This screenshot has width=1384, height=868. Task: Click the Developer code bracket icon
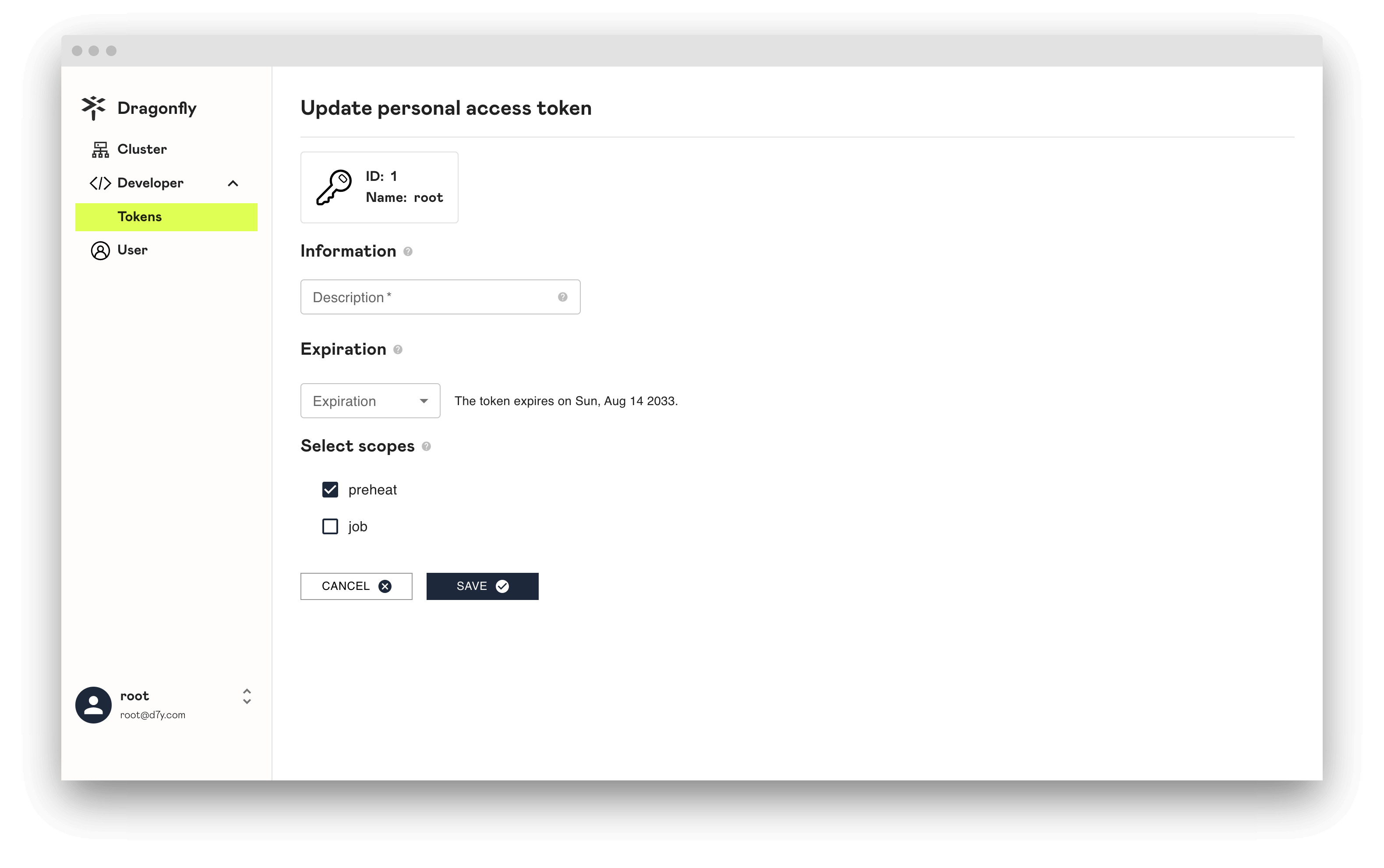coord(99,183)
